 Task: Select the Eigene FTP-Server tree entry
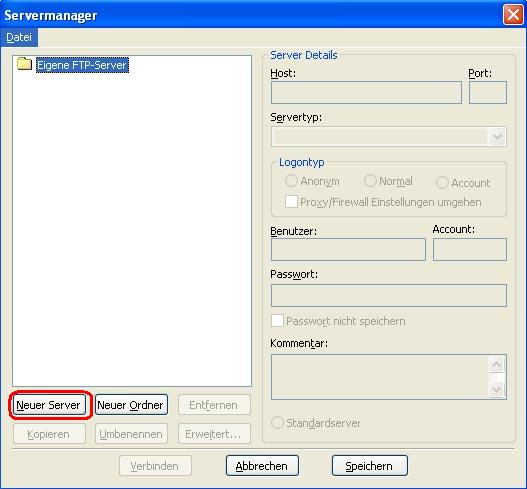(82, 65)
